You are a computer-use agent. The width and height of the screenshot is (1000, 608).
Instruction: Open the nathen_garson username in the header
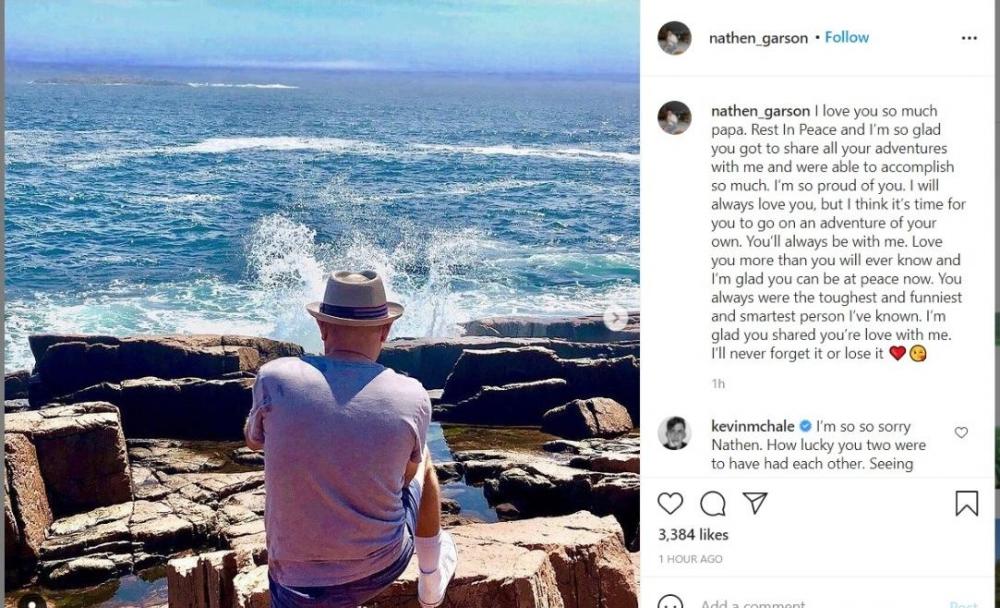click(x=759, y=38)
